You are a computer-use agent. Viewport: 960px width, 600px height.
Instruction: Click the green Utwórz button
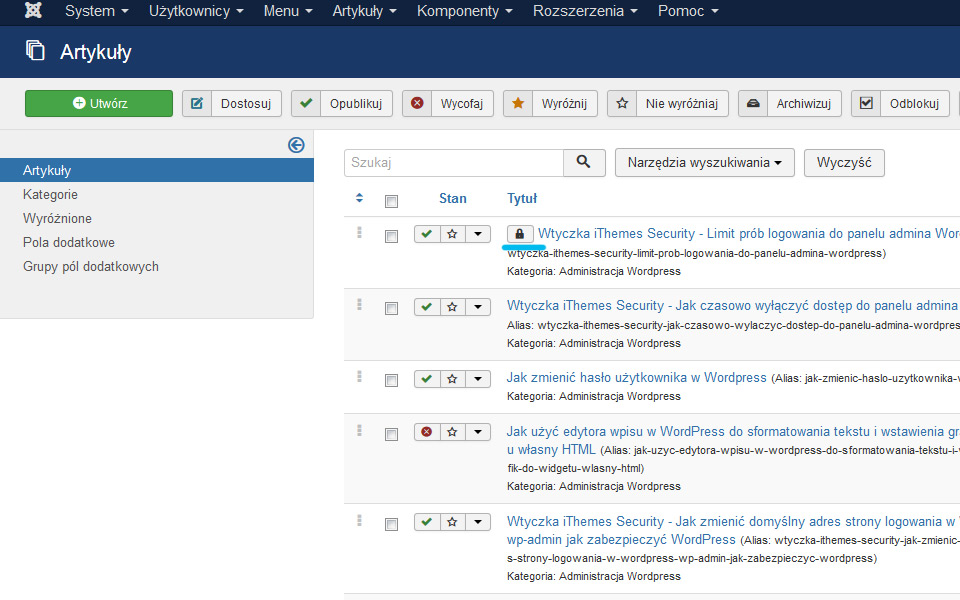coord(99,103)
